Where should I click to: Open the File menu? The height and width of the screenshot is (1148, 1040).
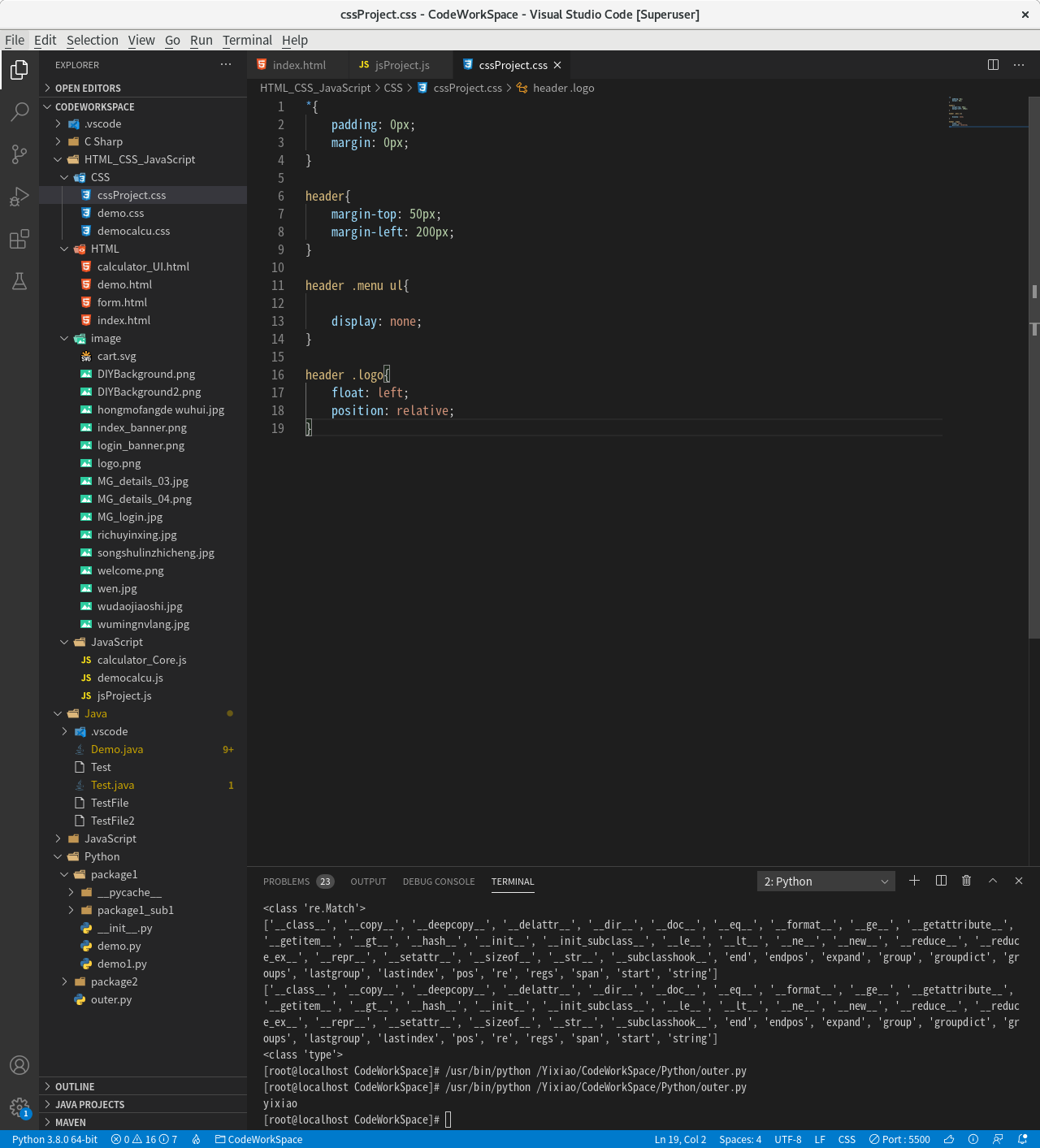point(15,40)
